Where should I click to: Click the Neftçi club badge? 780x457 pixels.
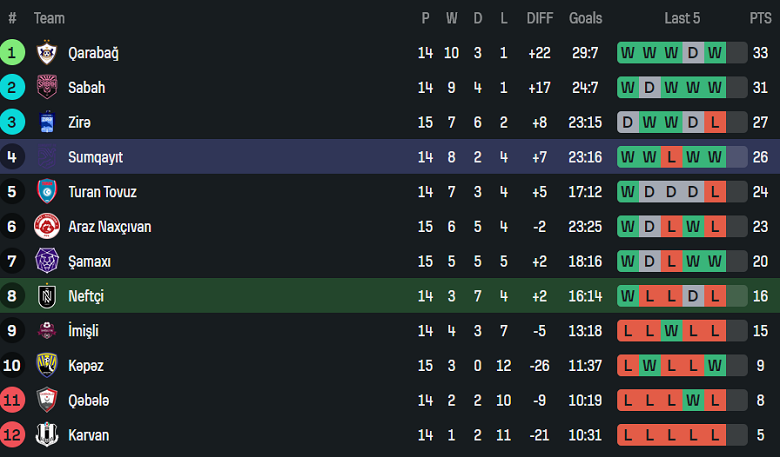coord(46,296)
